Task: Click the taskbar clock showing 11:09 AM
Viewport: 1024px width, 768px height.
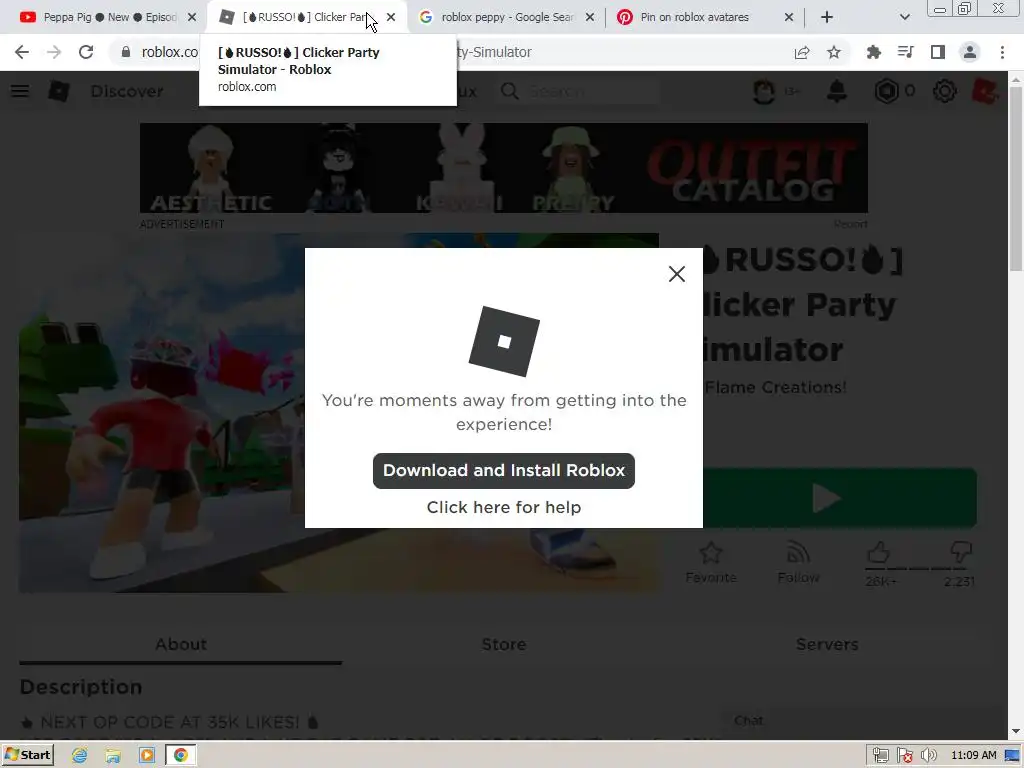Action: pos(973,756)
